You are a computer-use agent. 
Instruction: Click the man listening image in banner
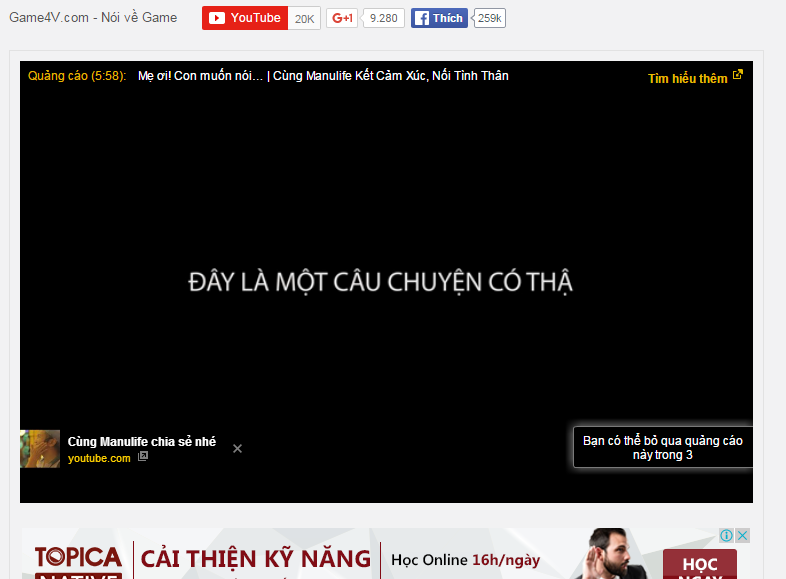[611, 554]
